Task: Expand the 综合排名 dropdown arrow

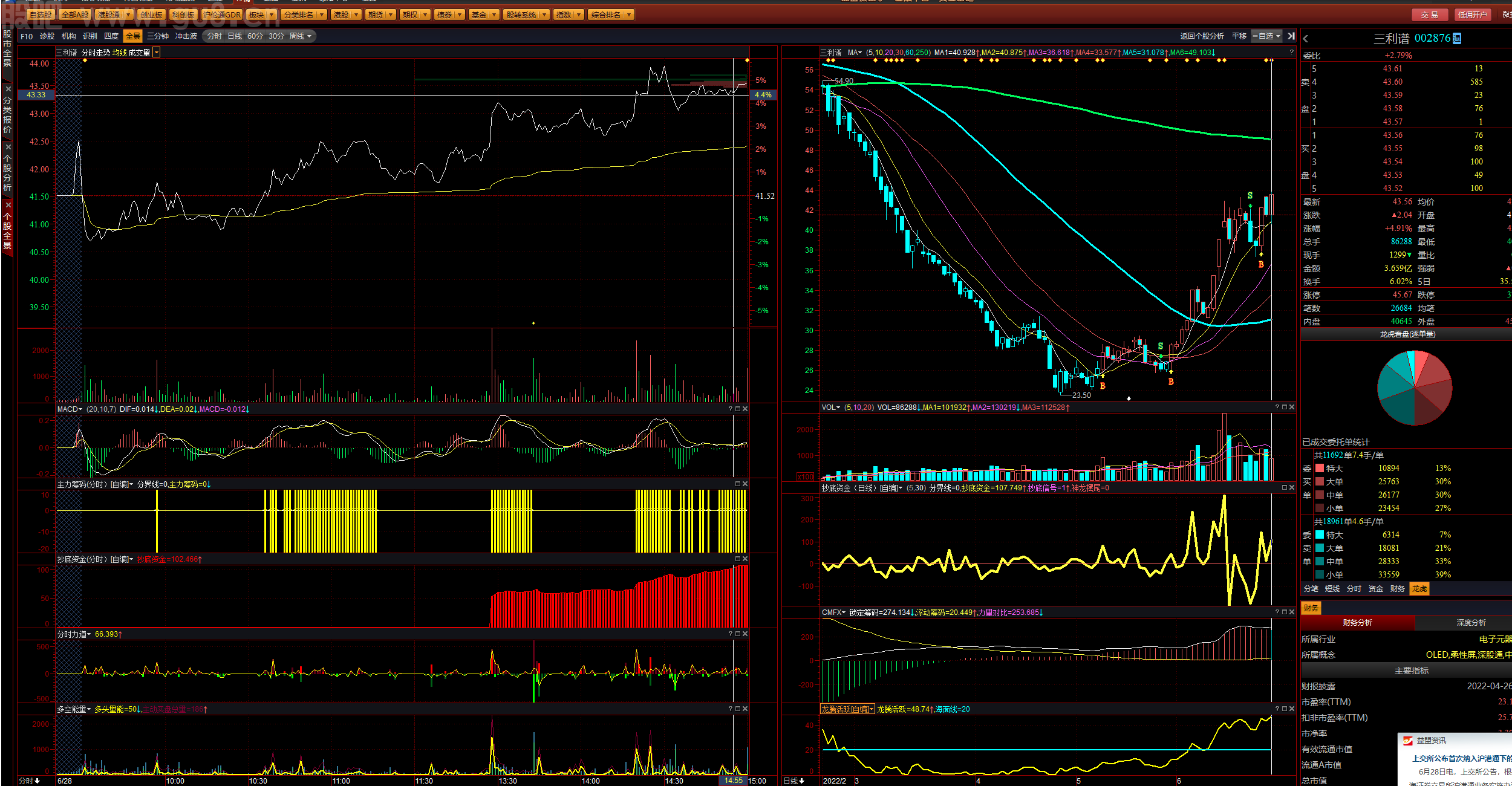Action: coord(629,15)
